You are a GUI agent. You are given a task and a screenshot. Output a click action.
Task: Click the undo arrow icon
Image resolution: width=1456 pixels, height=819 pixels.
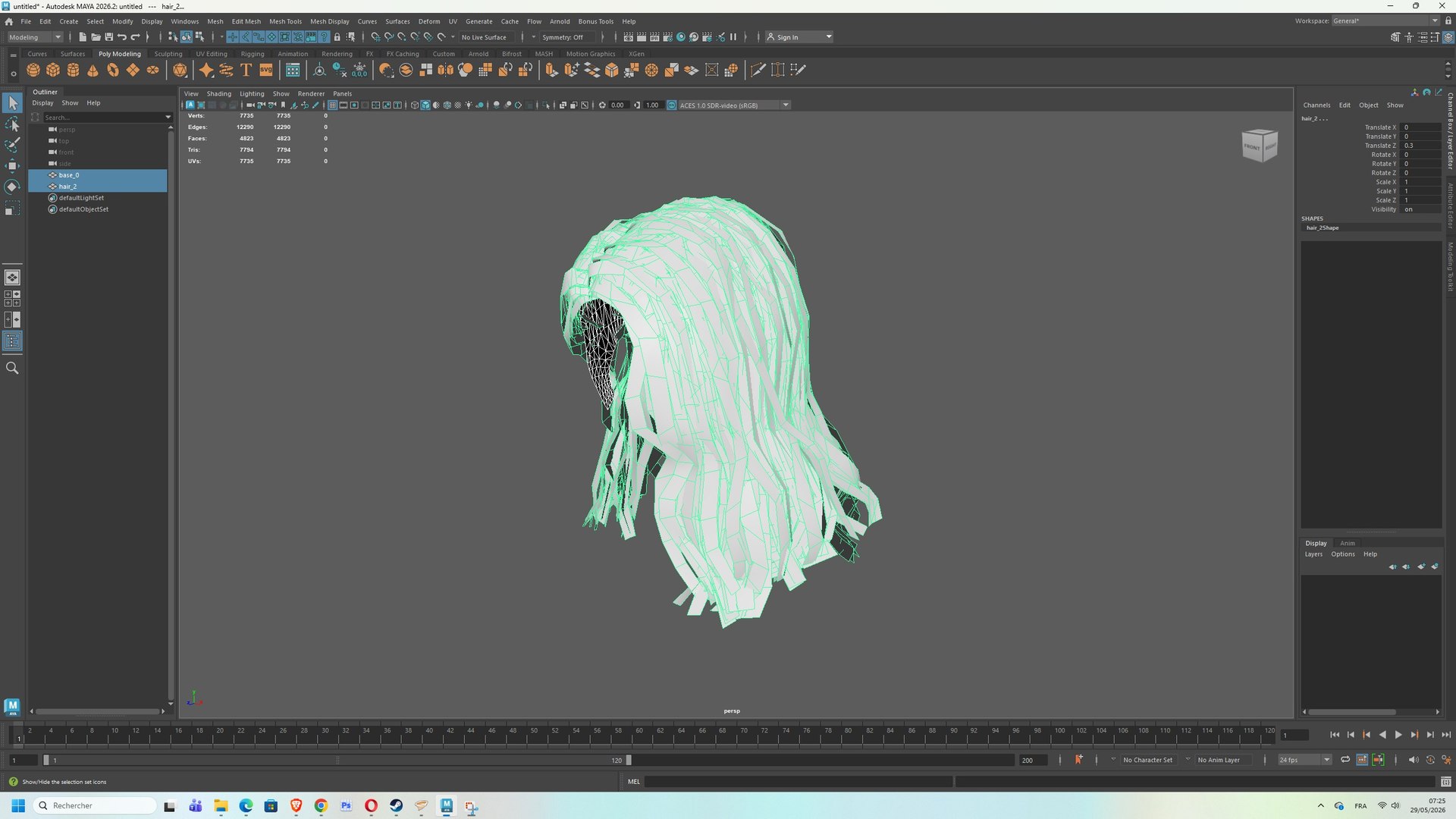tap(121, 37)
